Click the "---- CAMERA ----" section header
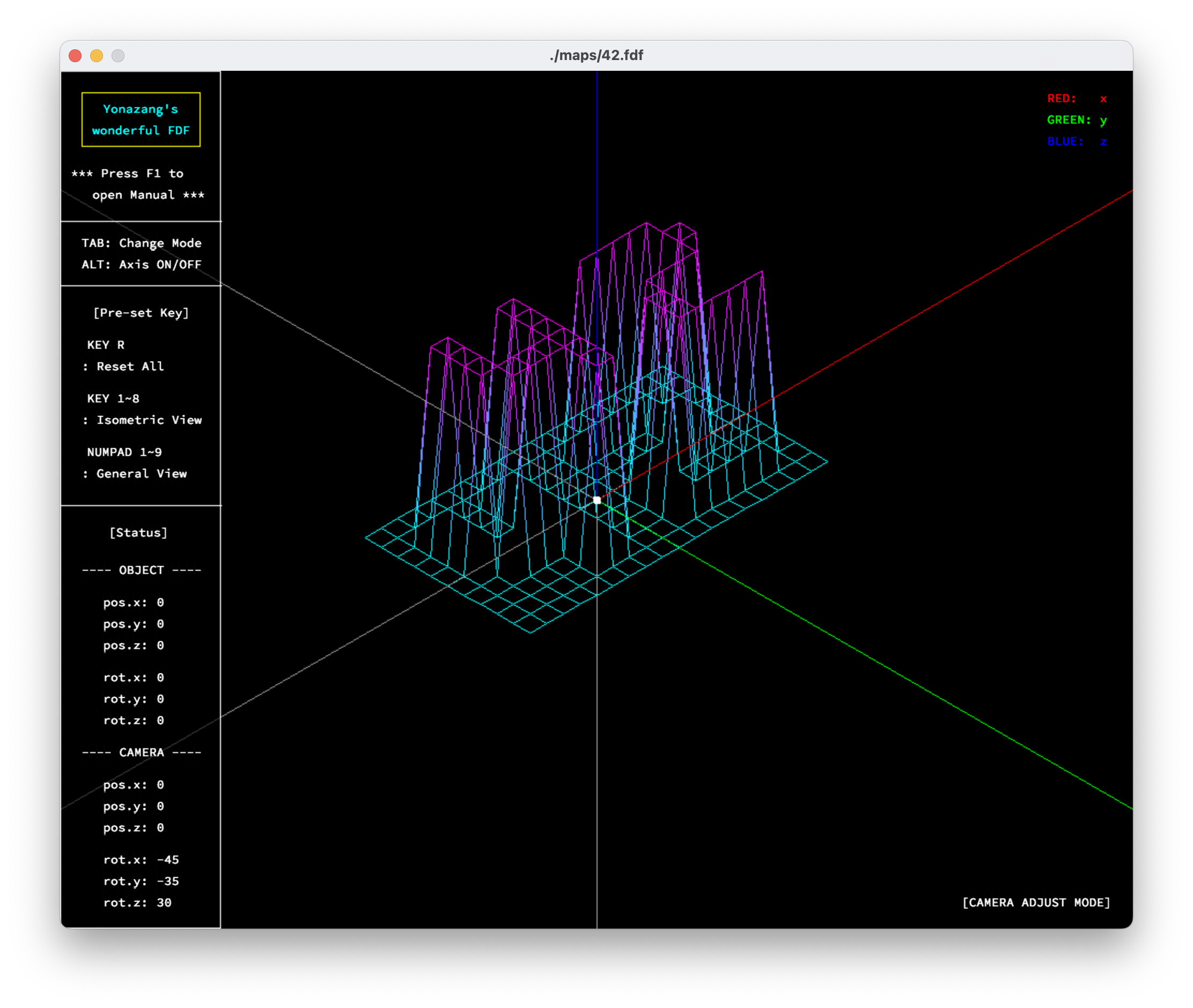Viewport: 1193px width, 1008px height. [141, 753]
